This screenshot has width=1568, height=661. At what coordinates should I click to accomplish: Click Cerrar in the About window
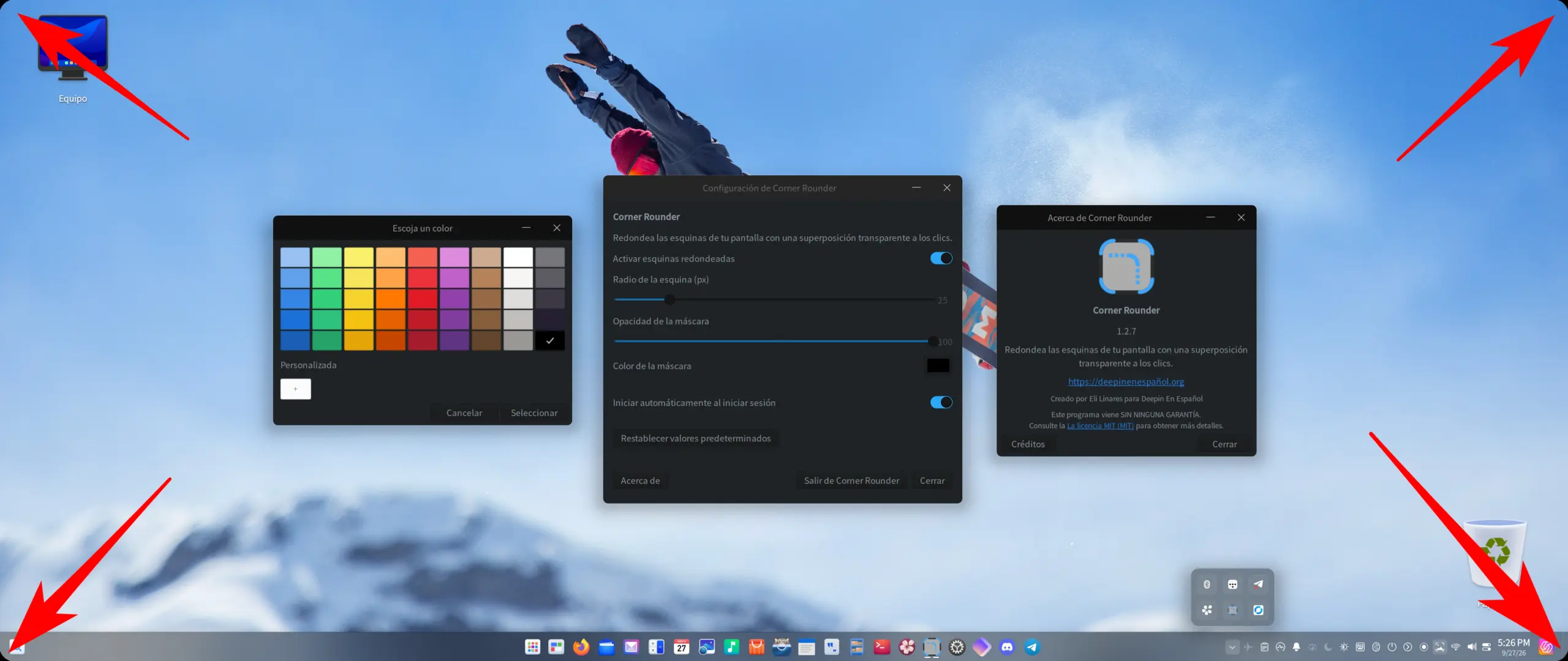(1224, 444)
